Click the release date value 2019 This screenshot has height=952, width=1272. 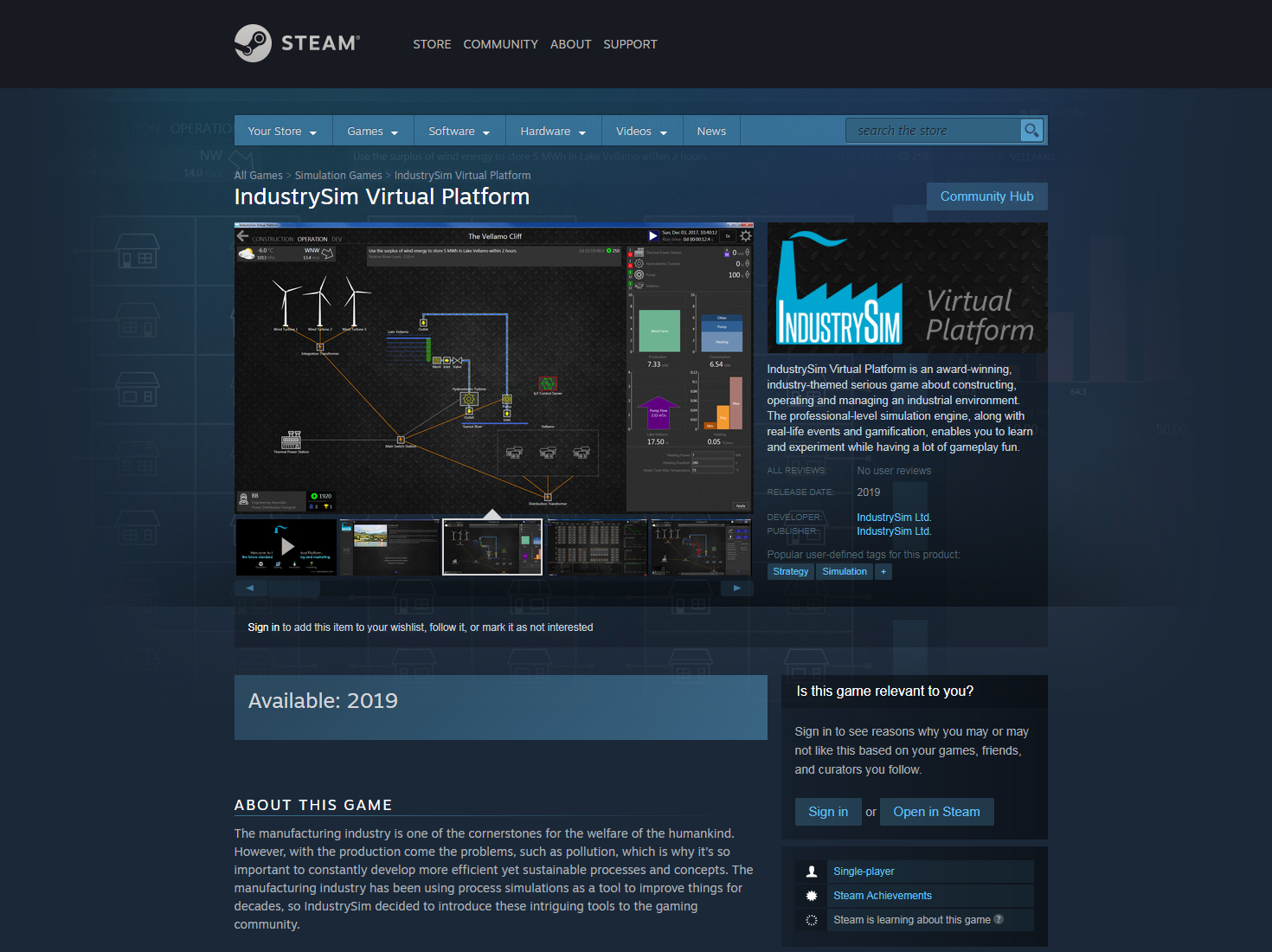tap(868, 492)
